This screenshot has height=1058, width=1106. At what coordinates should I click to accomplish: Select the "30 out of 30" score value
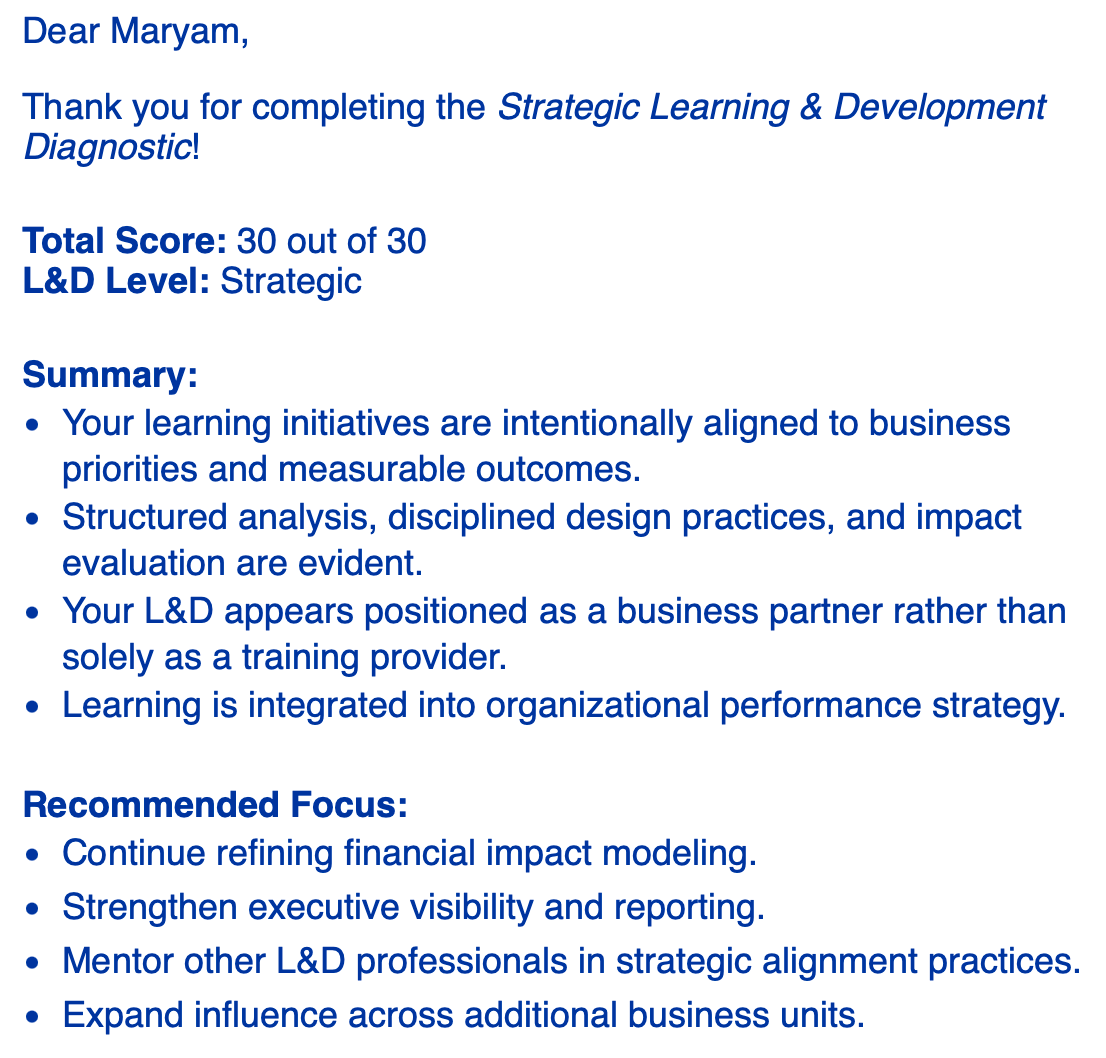point(332,241)
